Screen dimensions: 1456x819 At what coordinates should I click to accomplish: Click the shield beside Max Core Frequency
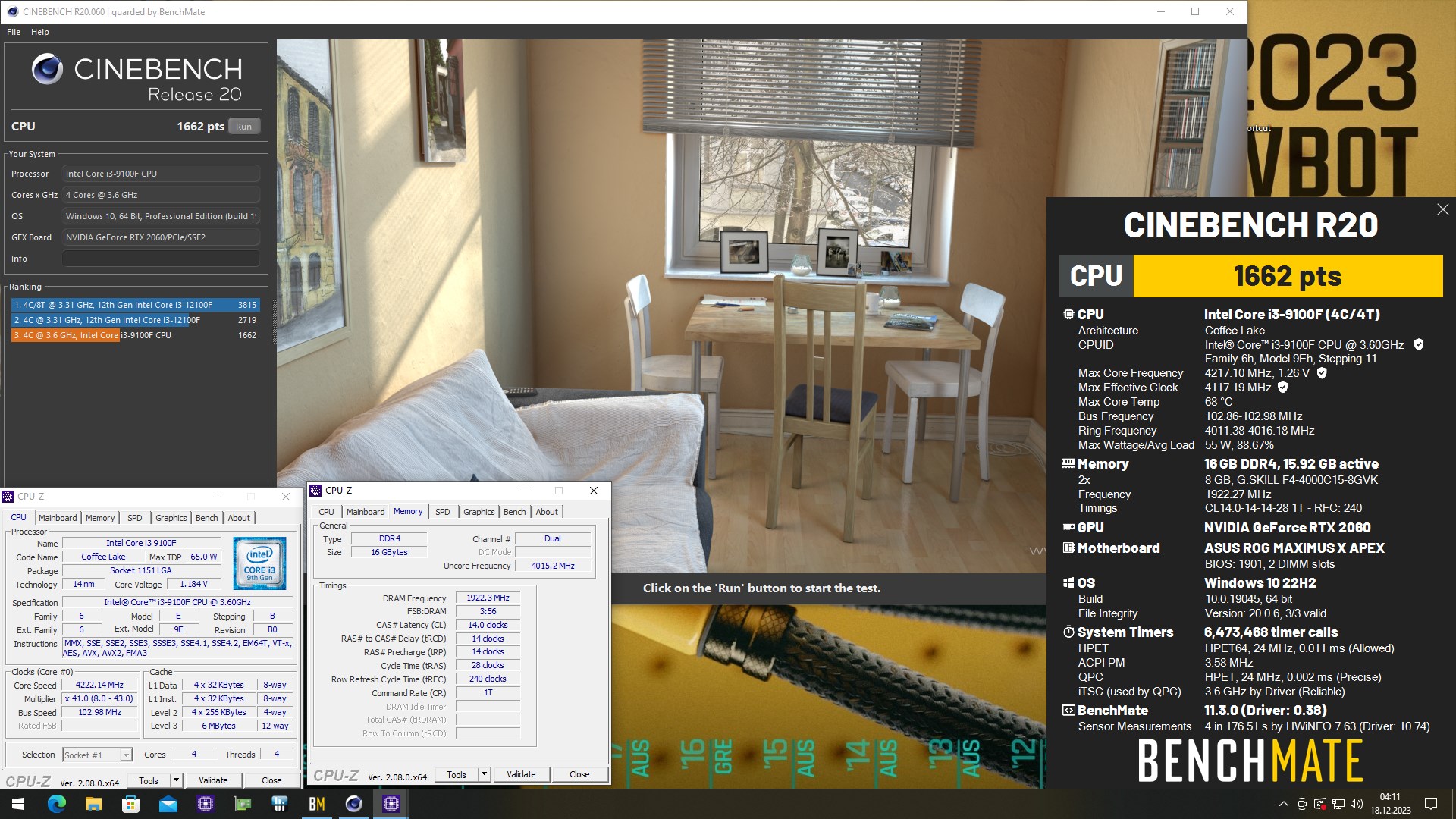point(1322,373)
